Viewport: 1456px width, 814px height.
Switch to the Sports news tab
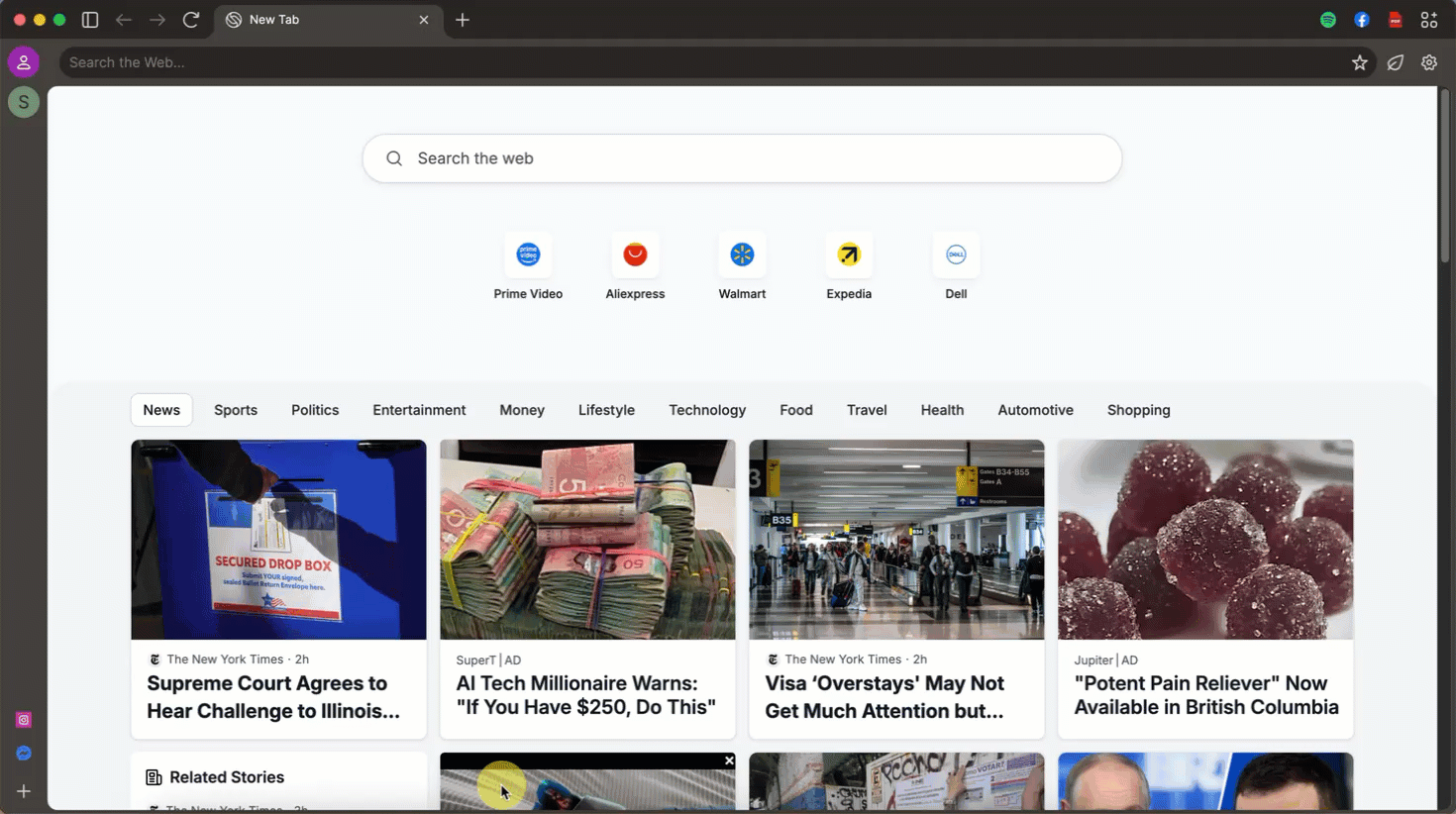pos(236,410)
